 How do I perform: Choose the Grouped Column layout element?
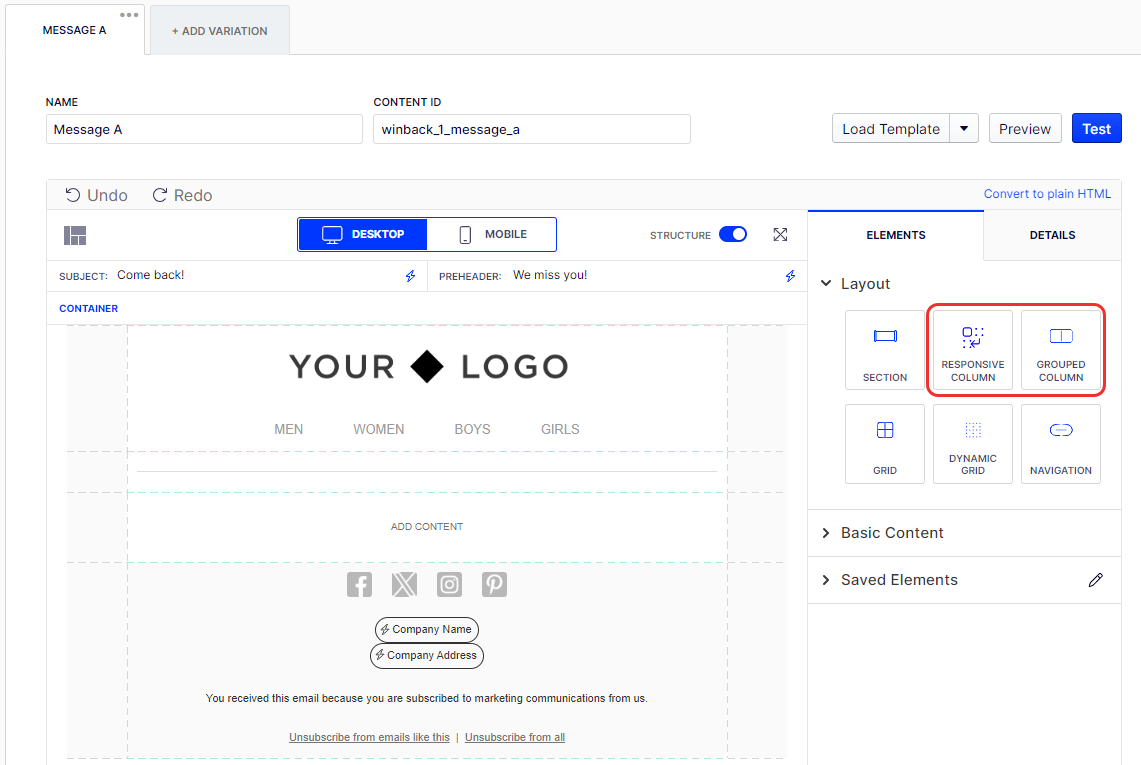click(1060, 349)
